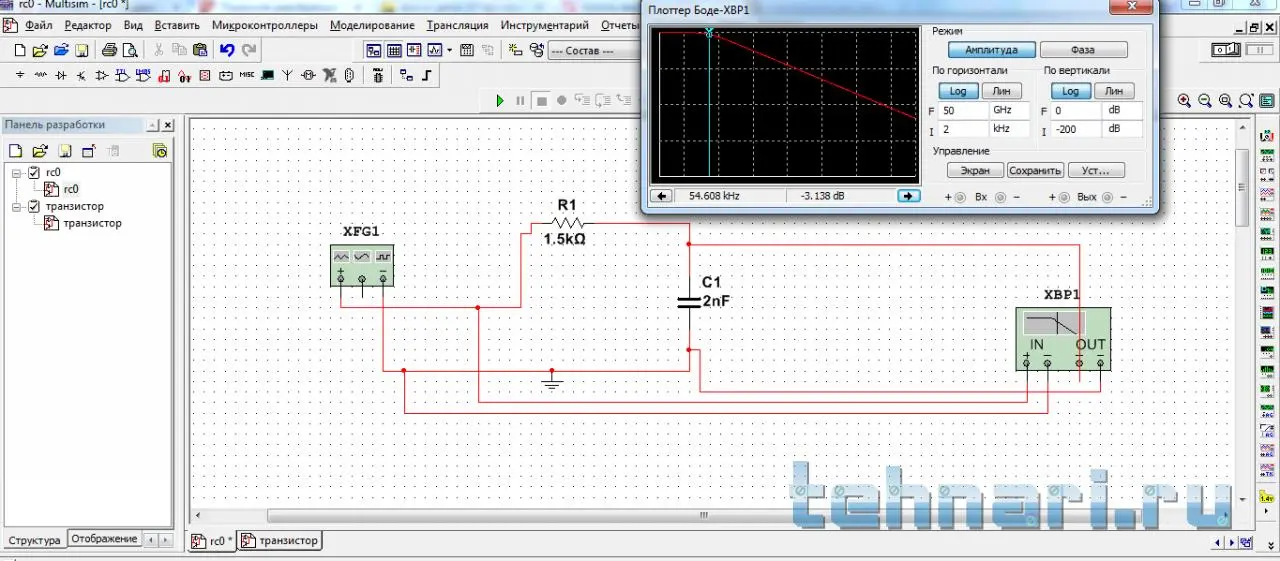Switch to the Отображение panel tab
The height and width of the screenshot is (561, 1280).
click(104, 539)
